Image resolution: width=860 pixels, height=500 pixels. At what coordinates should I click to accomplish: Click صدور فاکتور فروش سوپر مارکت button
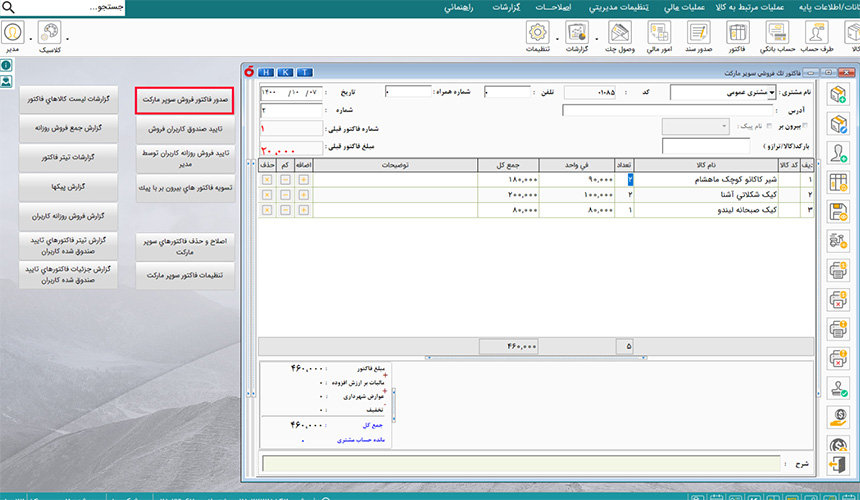pyautogui.click(x=185, y=100)
